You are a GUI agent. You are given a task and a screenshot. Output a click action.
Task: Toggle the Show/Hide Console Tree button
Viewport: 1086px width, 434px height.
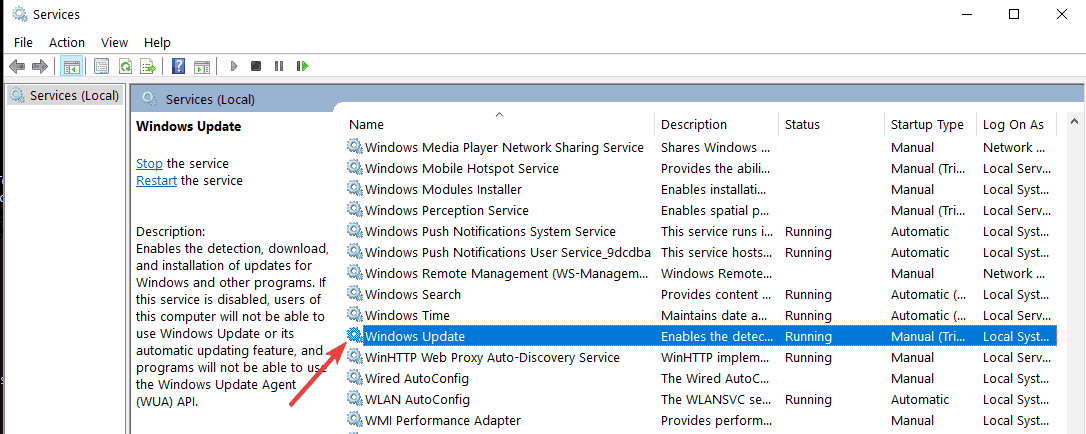[x=71, y=66]
